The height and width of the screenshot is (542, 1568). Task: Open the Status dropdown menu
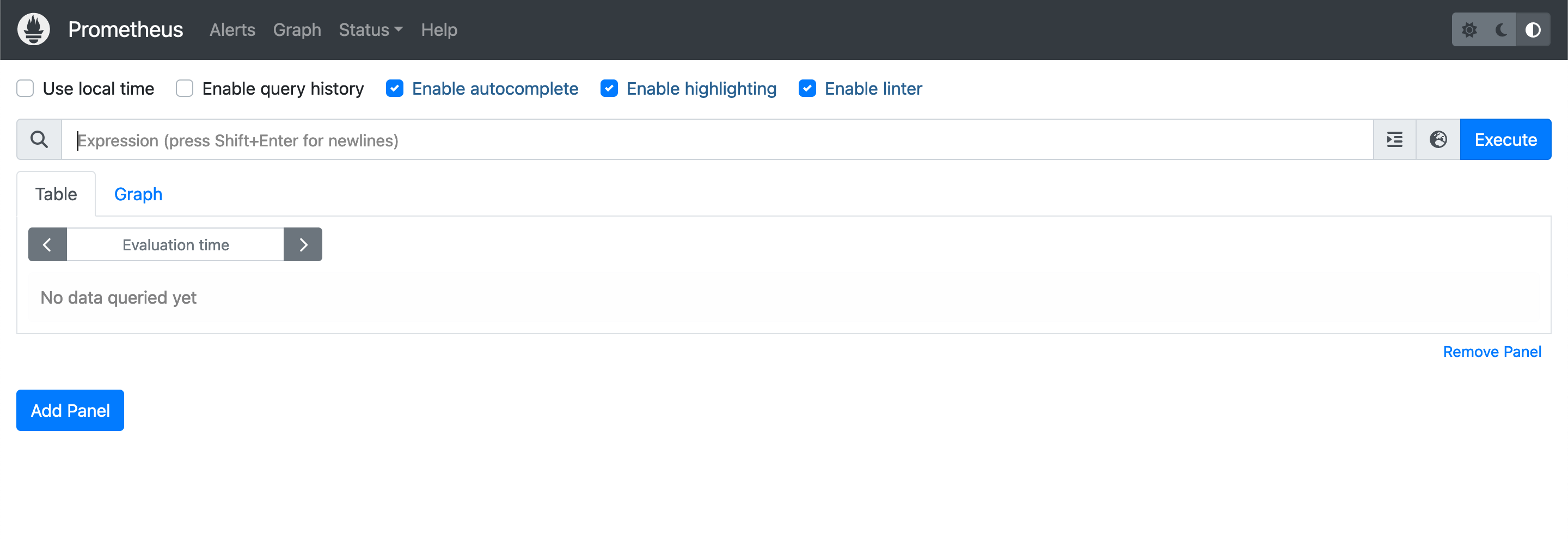pos(370,29)
